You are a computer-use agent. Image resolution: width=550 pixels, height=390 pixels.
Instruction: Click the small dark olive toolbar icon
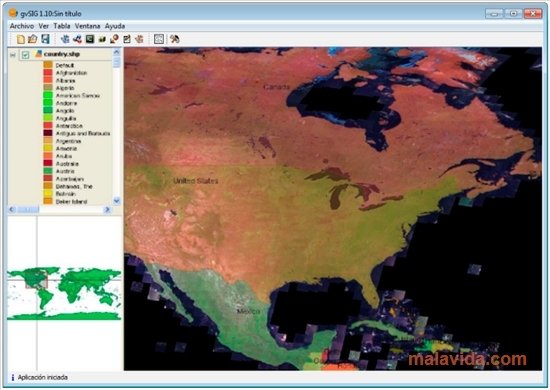(102, 39)
